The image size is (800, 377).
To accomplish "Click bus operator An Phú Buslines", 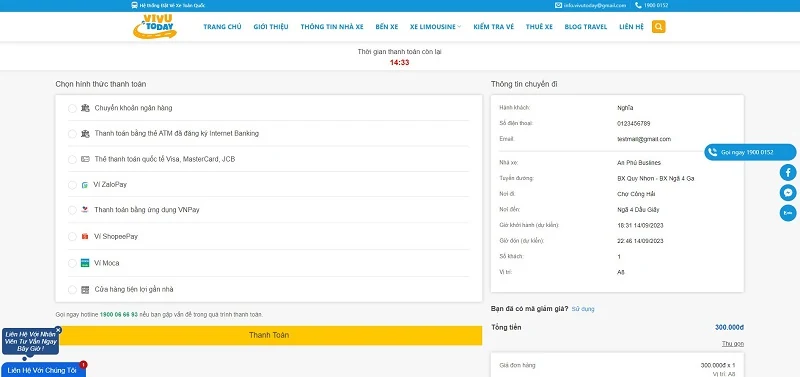I will [x=639, y=163].
